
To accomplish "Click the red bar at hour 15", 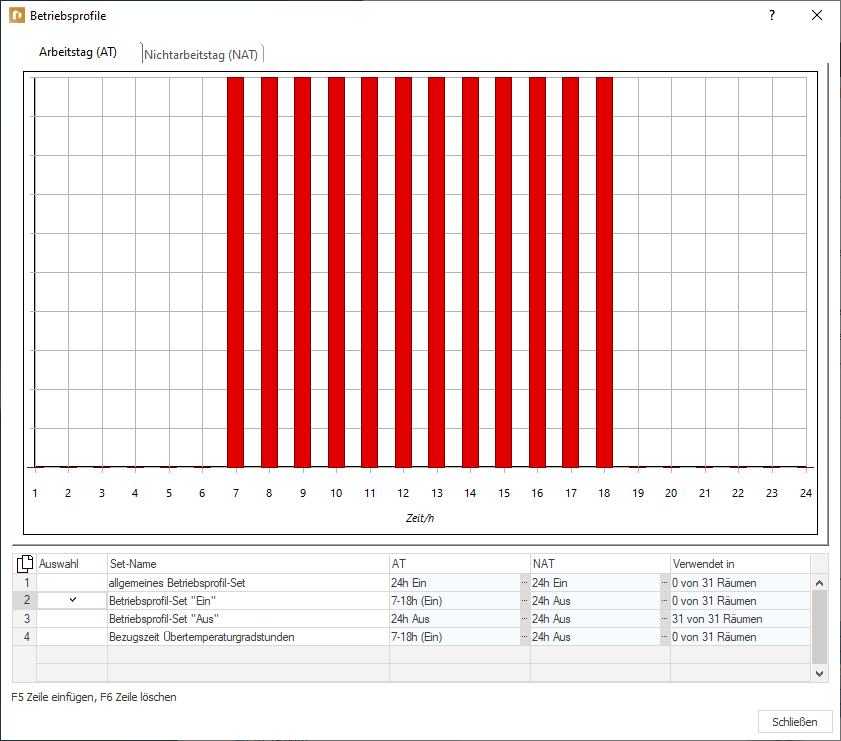I will pyautogui.click(x=504, y=272).
